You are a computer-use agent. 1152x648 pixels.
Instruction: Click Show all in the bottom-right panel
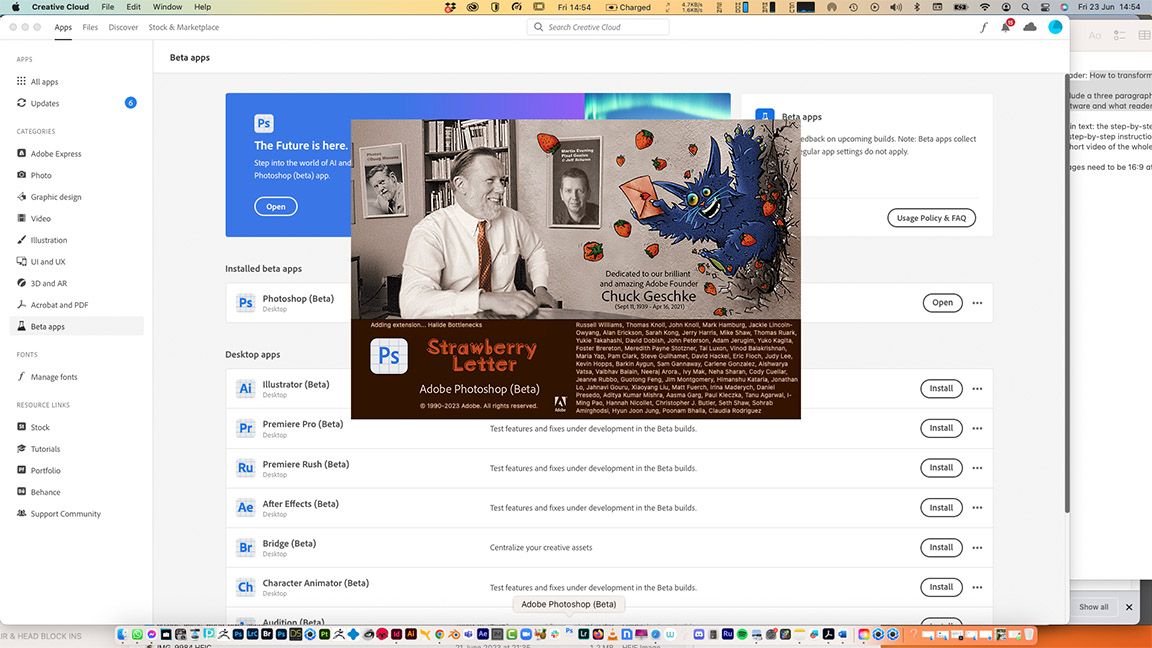tap(1093, 606)
